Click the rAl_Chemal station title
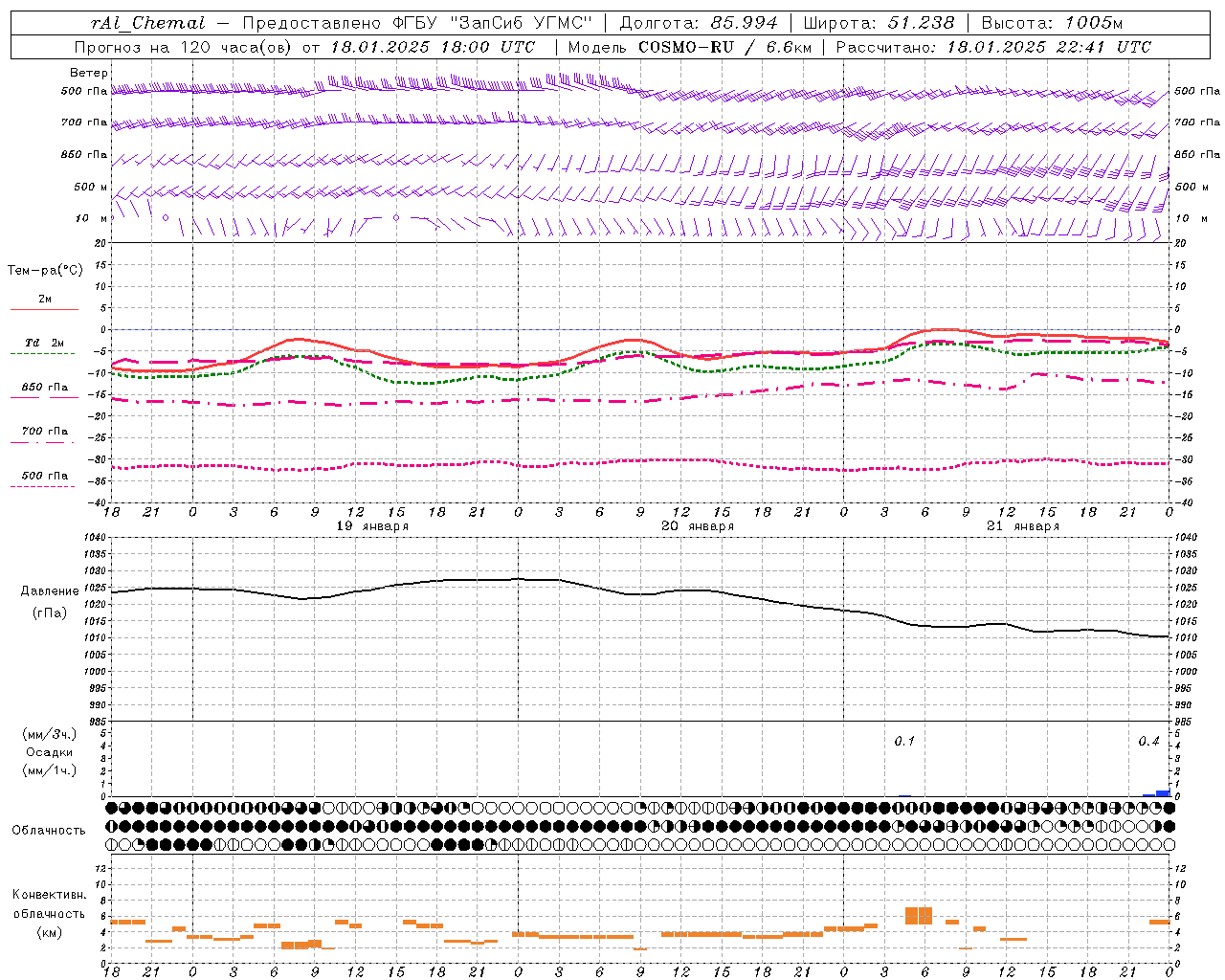This screenshot has width=1225, height=980. 148,23
